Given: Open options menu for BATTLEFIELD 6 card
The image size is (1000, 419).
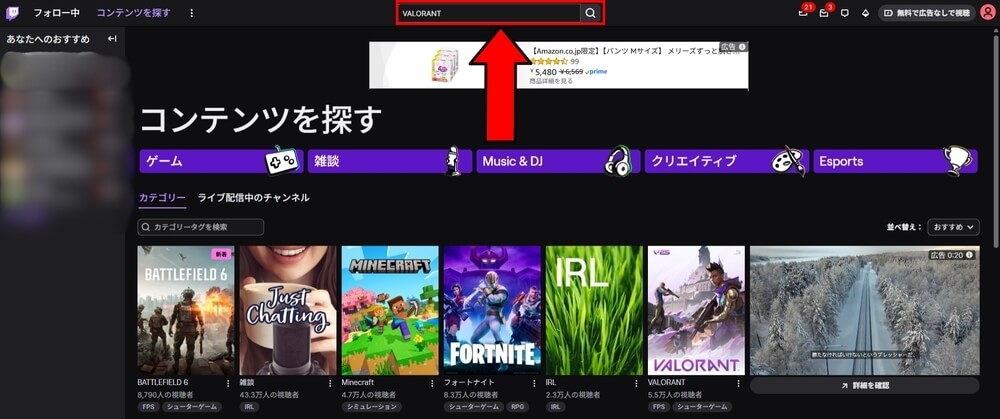Looking at the screenshot, I should (228, 383).
